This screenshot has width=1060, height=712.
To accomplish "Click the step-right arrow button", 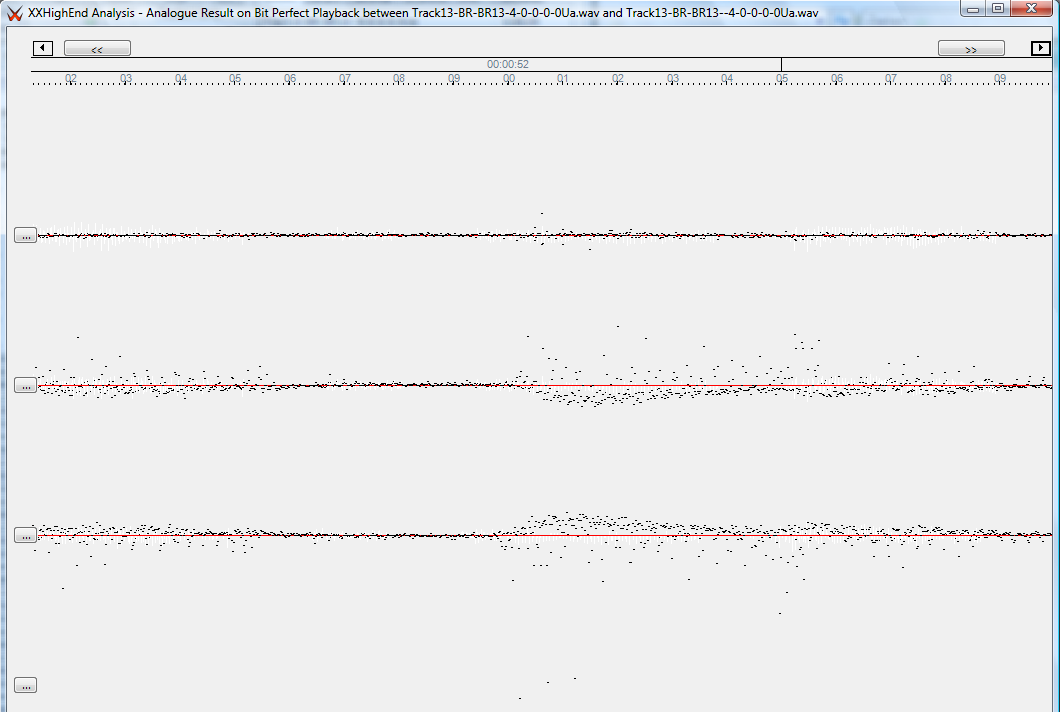I will (x=1040, y=48).
